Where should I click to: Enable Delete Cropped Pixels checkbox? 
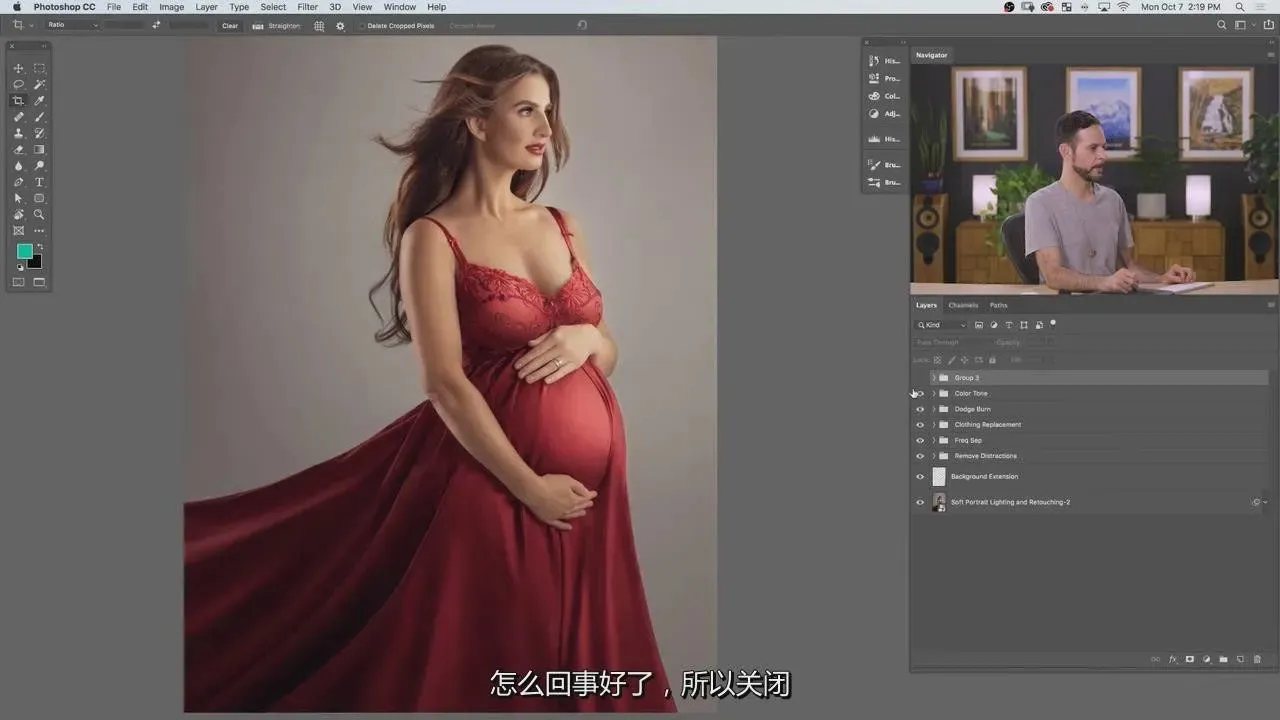(x=362, y=26)
